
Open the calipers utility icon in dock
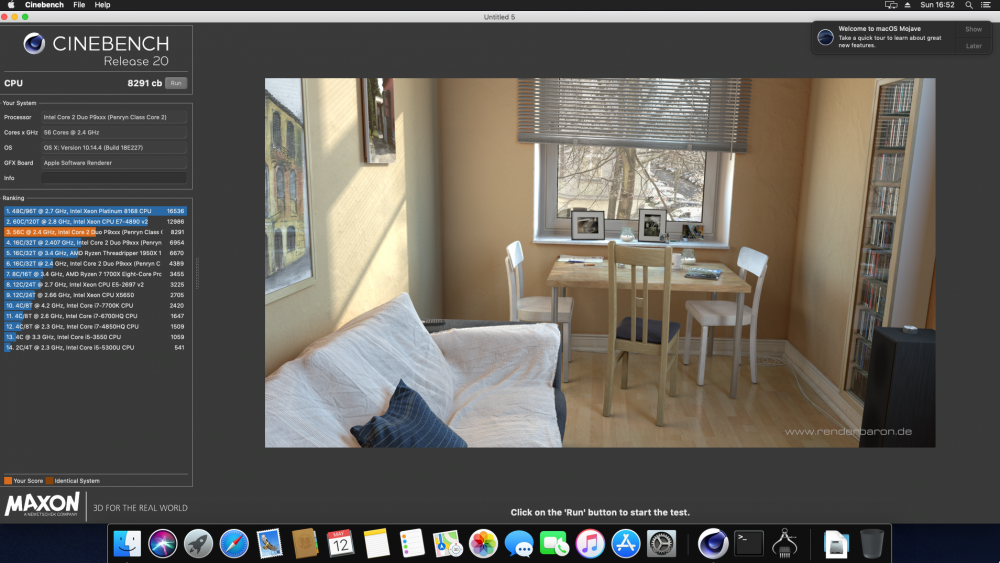coord(784,544)
